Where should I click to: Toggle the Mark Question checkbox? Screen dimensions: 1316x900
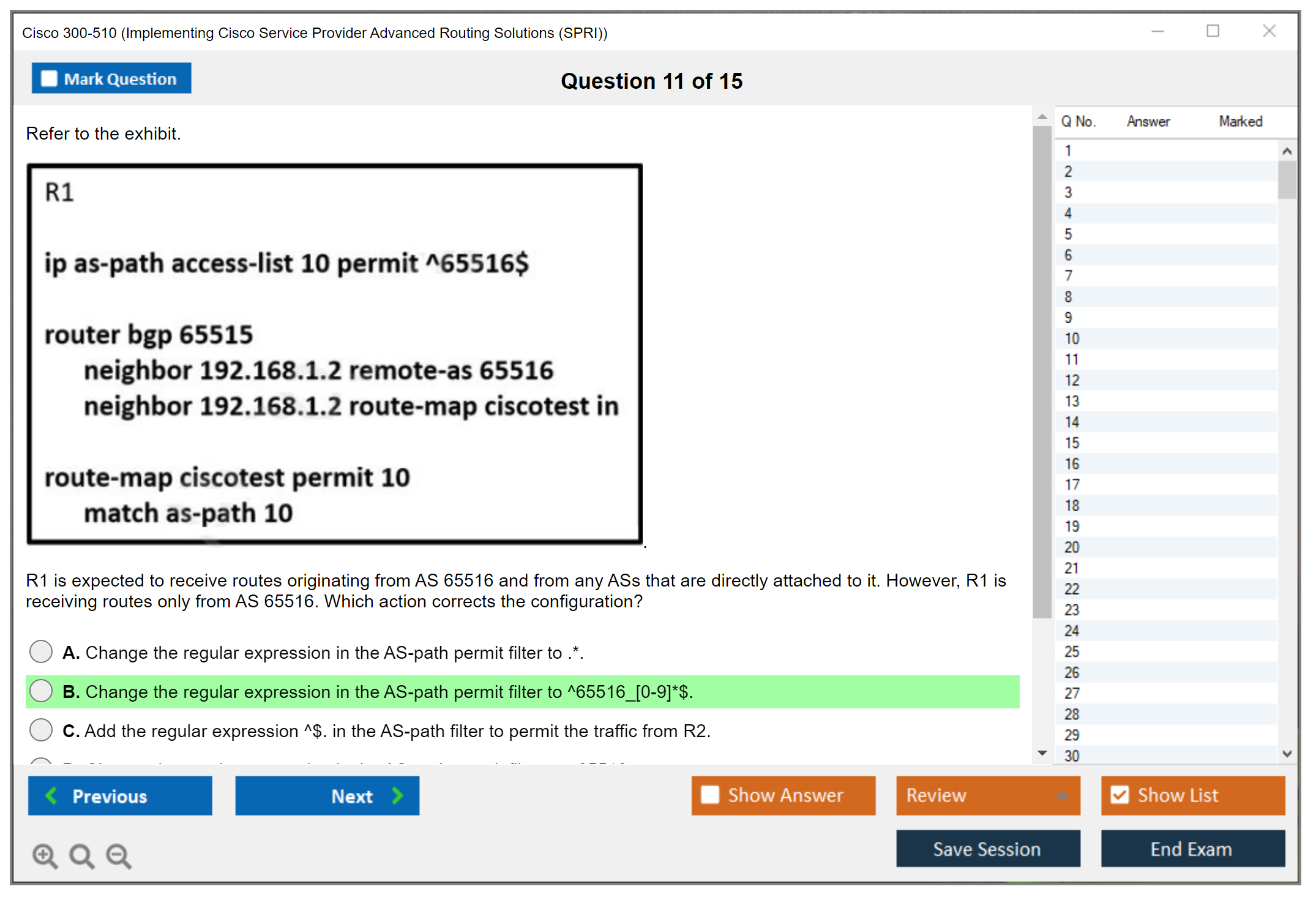tap(49, 79)
